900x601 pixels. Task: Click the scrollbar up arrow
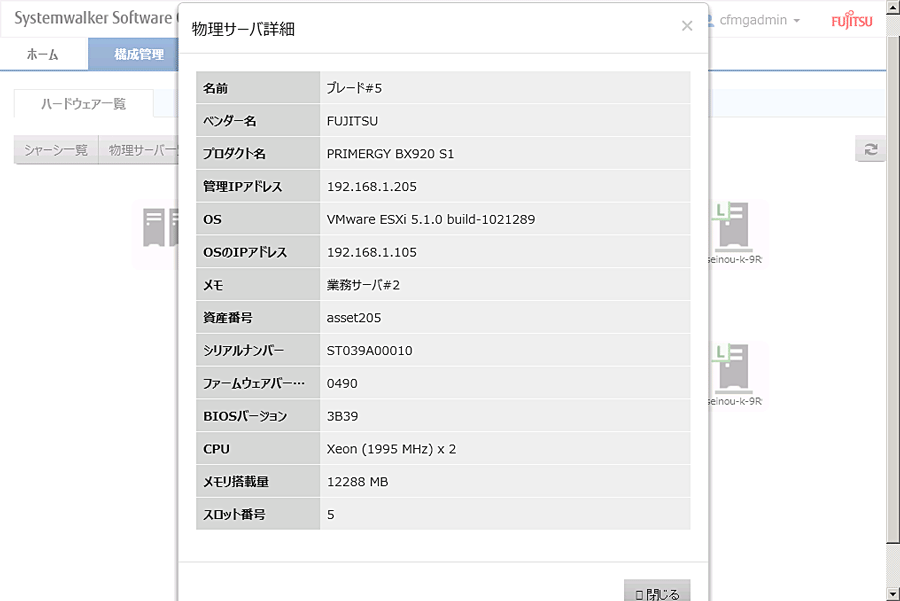click(893, 7)
